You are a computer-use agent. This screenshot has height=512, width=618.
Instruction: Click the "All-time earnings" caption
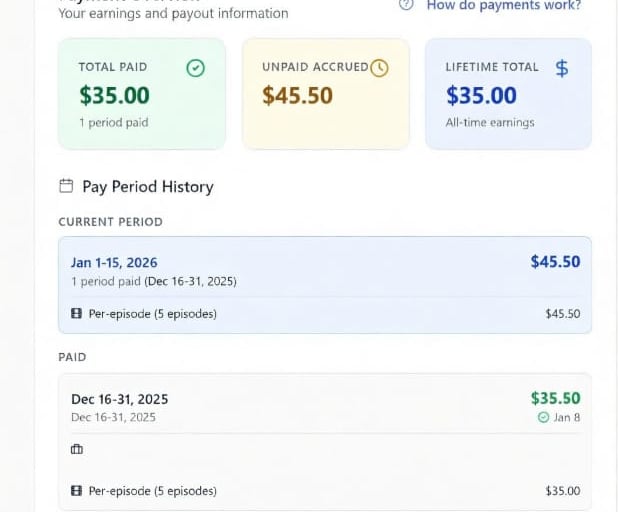(490, 123)
